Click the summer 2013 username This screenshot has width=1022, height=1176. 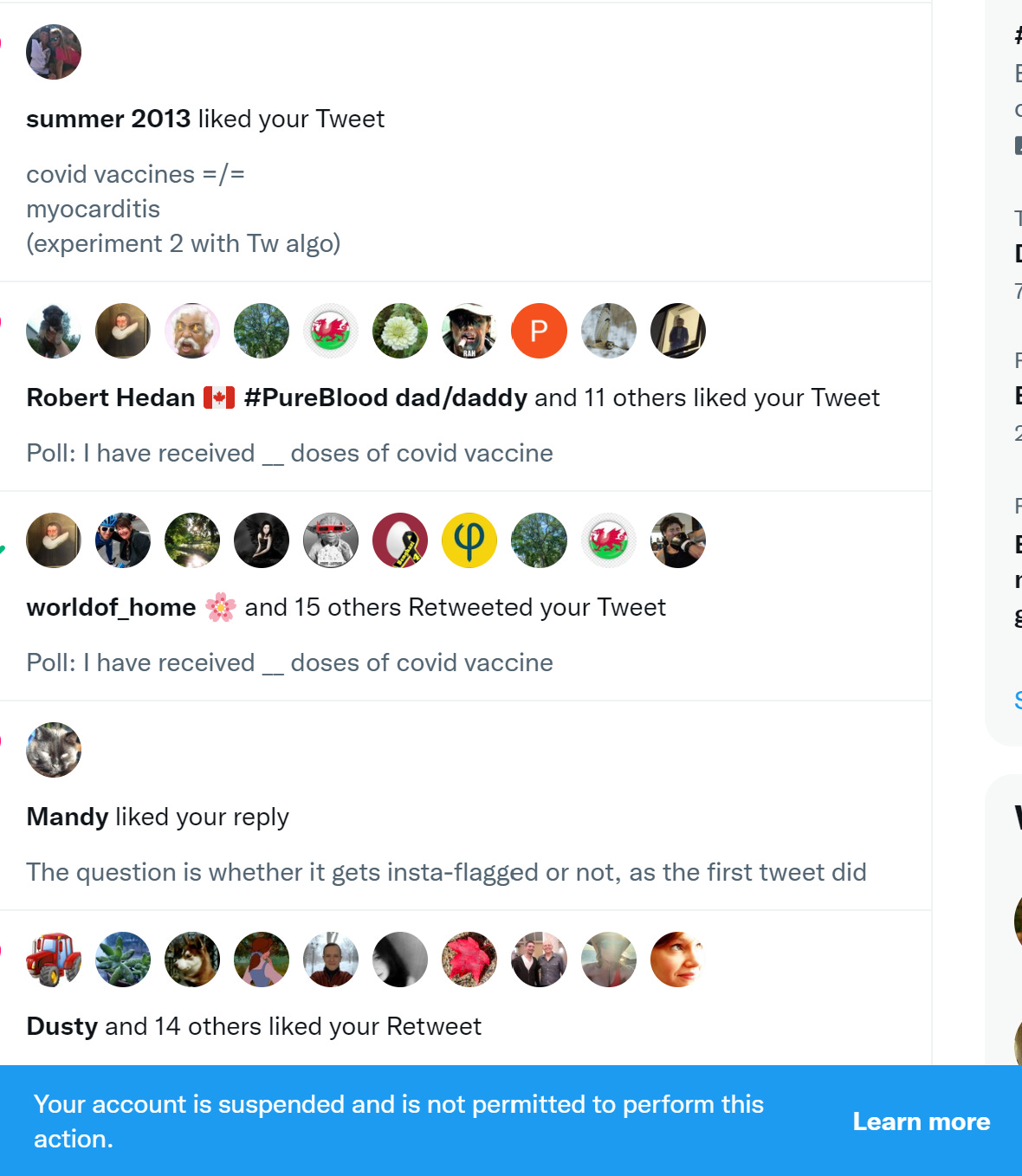[x=108, y=119]
